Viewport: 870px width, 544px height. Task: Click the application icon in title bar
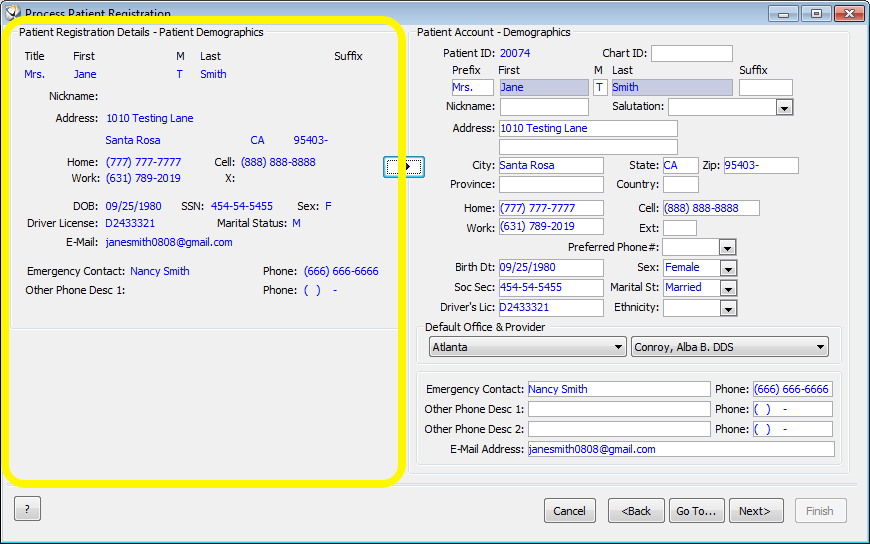tap(12, 11)
